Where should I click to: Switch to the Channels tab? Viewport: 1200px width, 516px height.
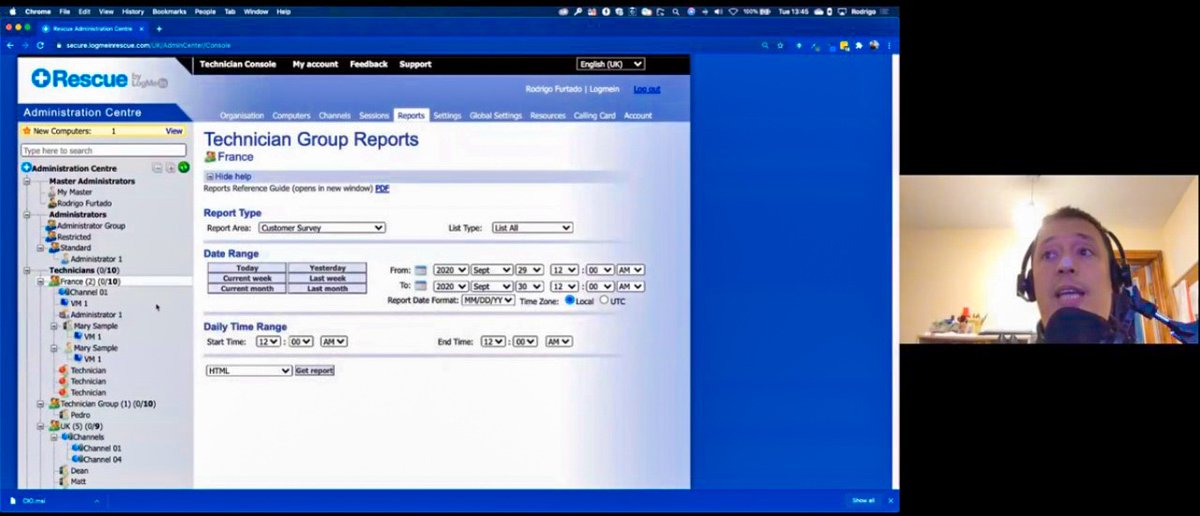335,116
